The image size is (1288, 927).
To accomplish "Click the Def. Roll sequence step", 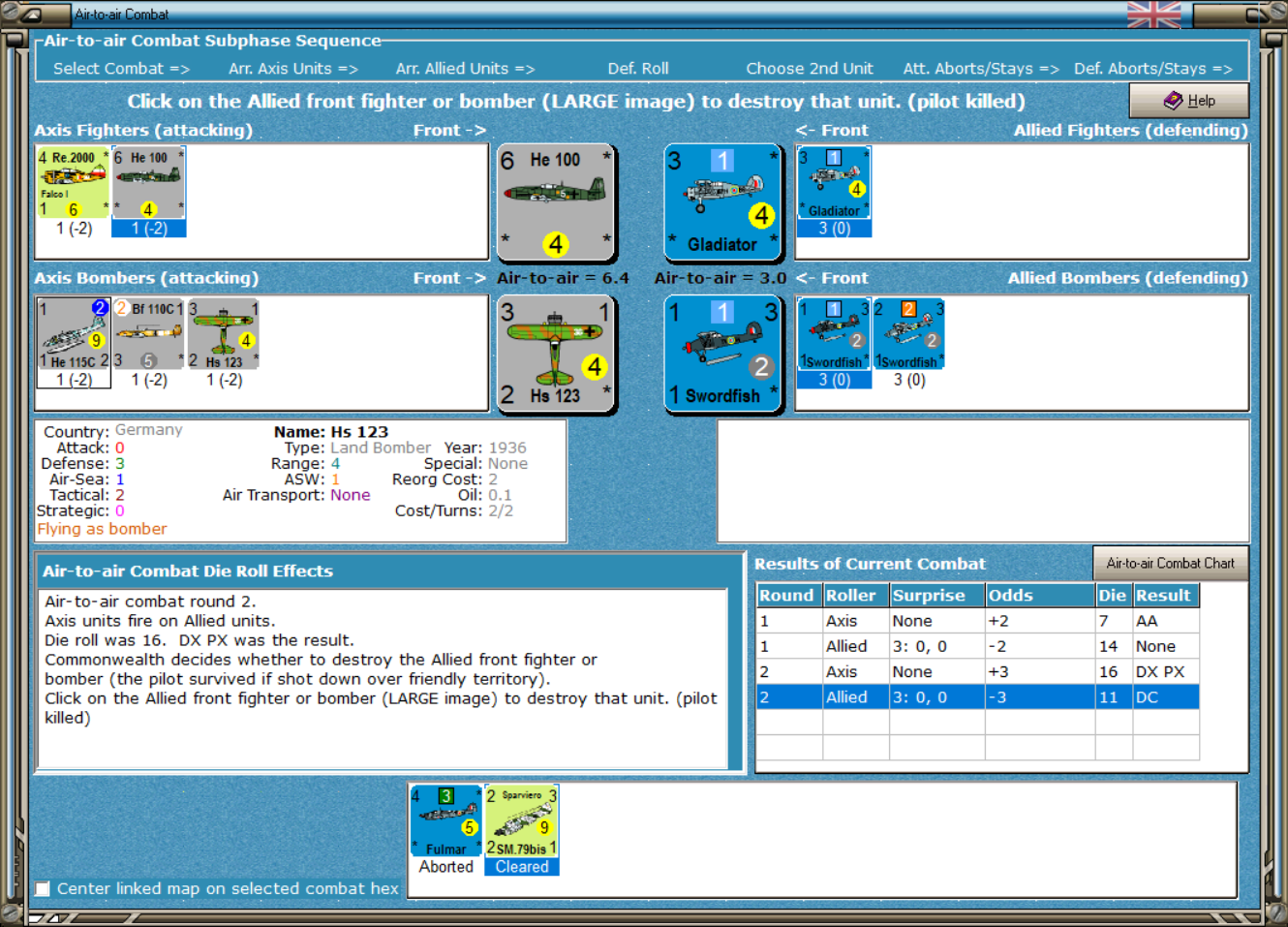I will point(638,69).
